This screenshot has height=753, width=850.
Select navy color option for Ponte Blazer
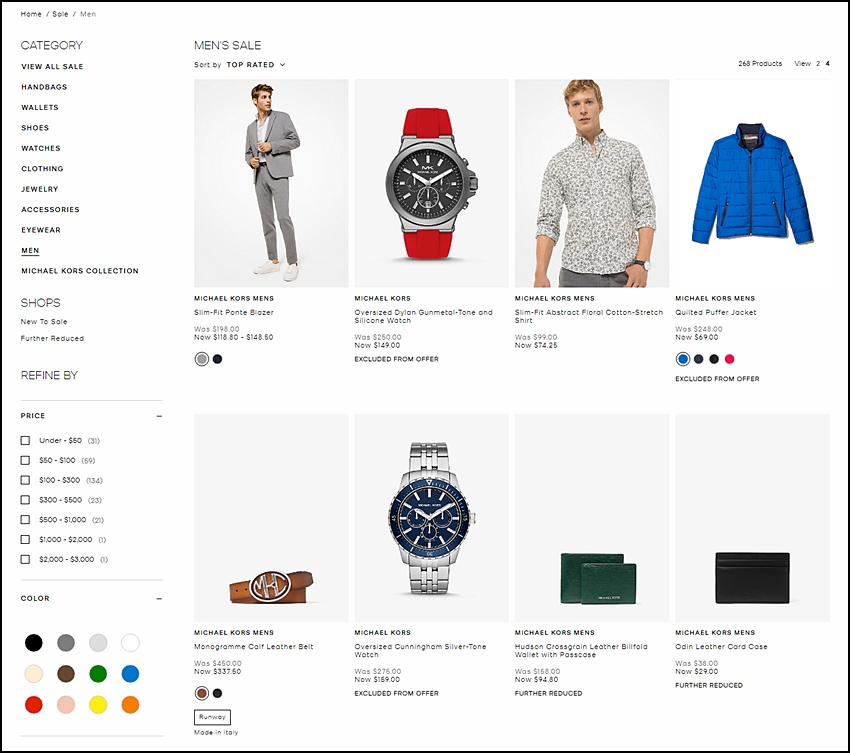217,359
